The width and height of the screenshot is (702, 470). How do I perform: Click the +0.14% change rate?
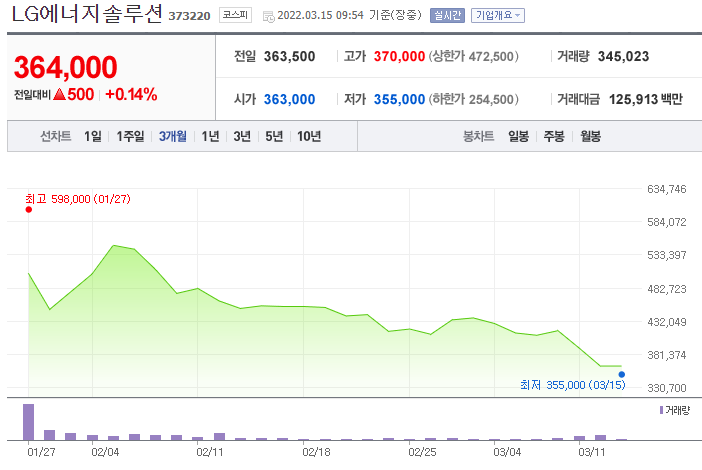pyautogui.click(x=131, y=94)
